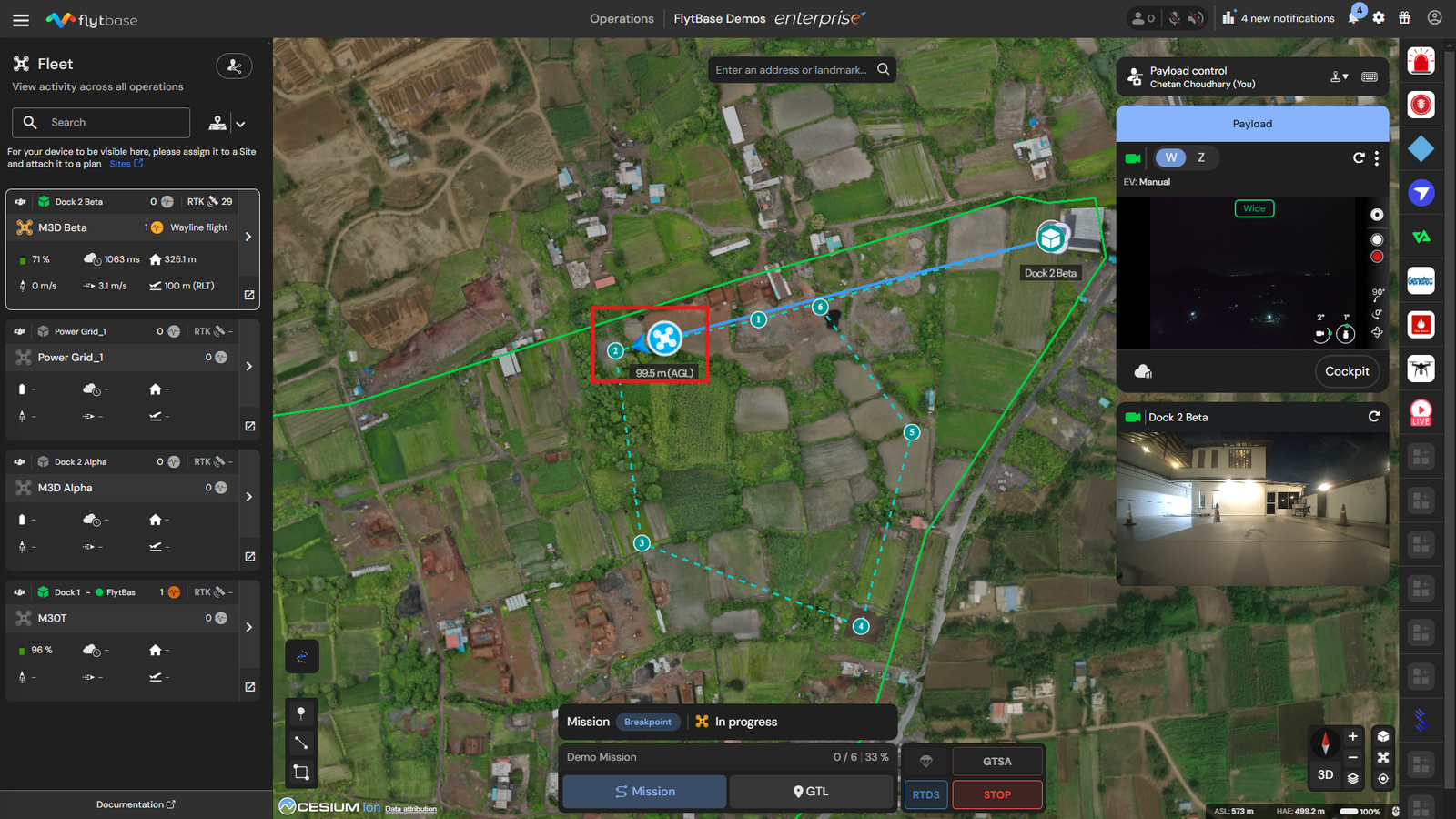
Task: Open Cesium Data attribution link
Action: pyautogui.click(x=410, y=809)
